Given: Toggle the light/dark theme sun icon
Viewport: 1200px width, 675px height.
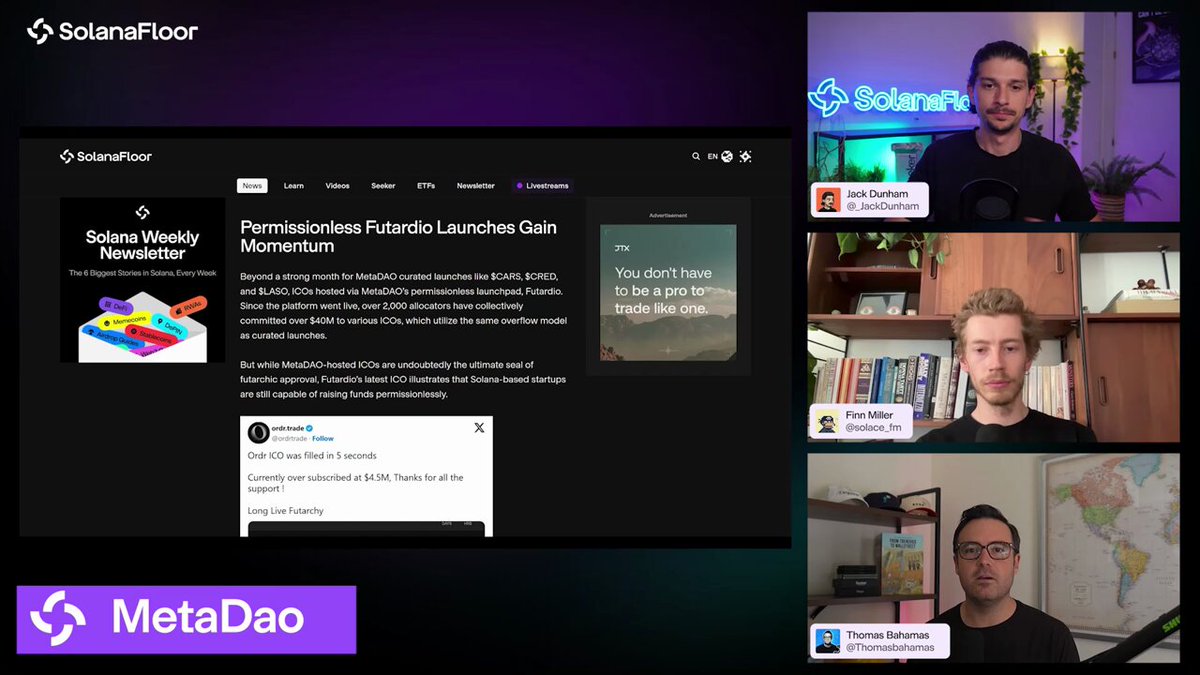Looking at the screenshot, I should pyautogui.click(x=745, y=157).
